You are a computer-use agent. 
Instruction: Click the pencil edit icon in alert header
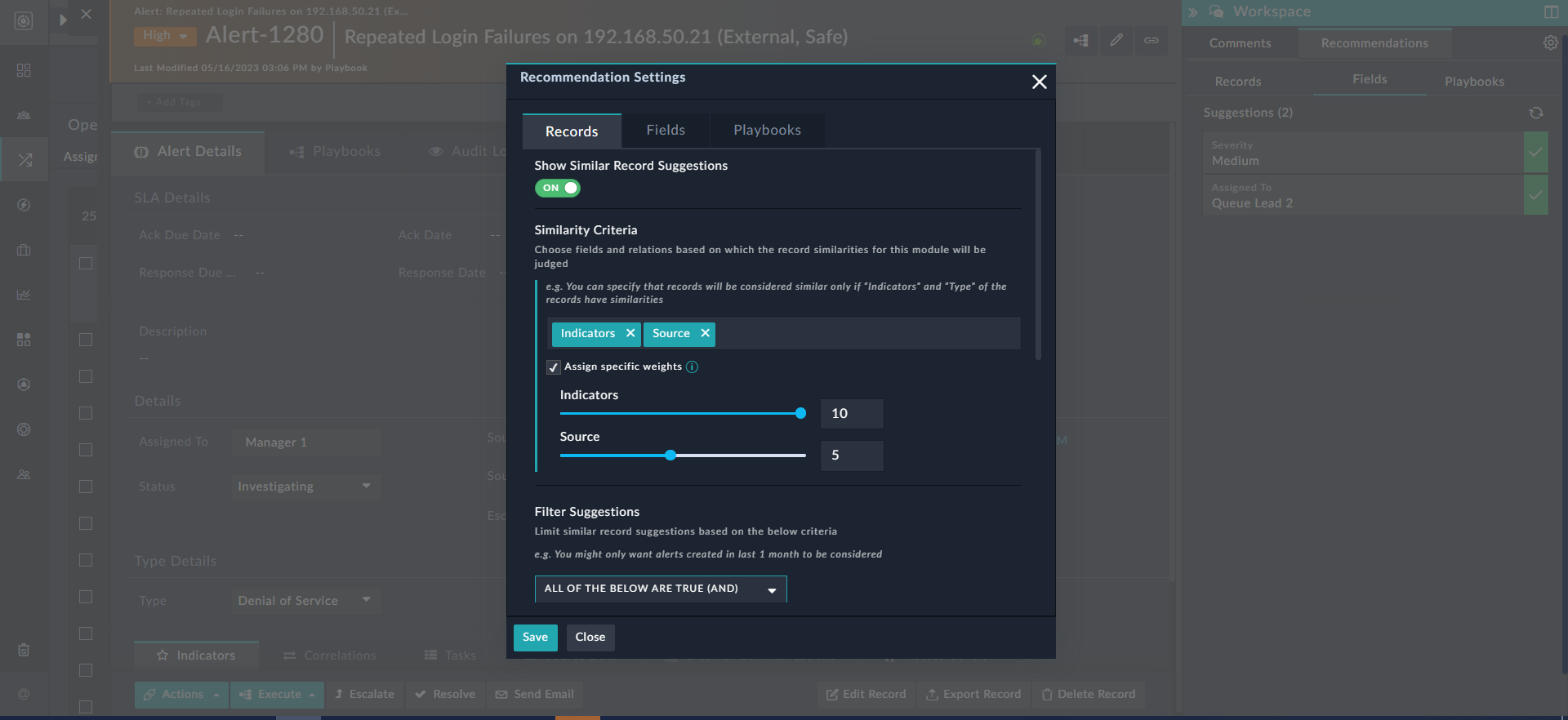(1116, 40)
